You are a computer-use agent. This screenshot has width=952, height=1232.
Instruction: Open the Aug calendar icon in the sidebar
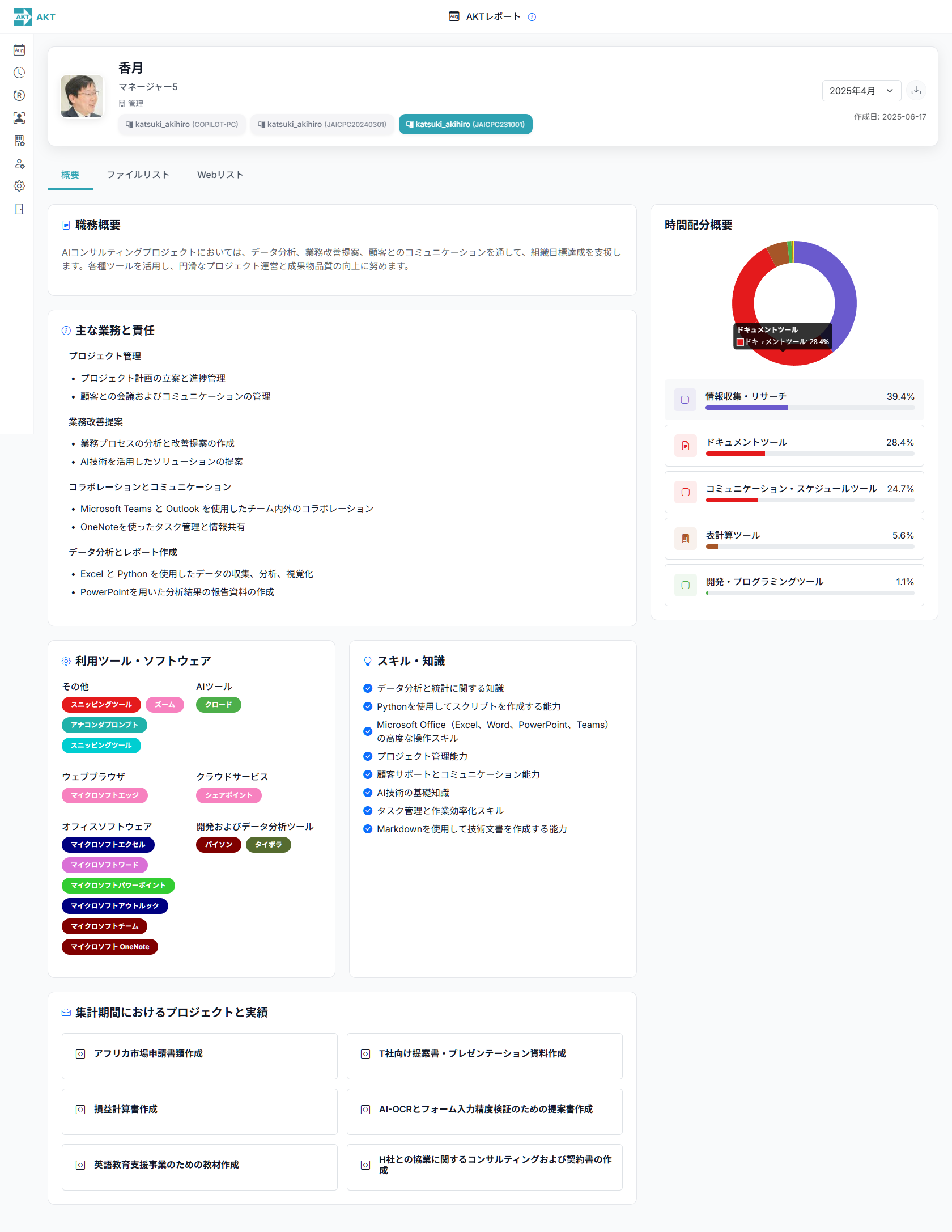pos(19,50)
